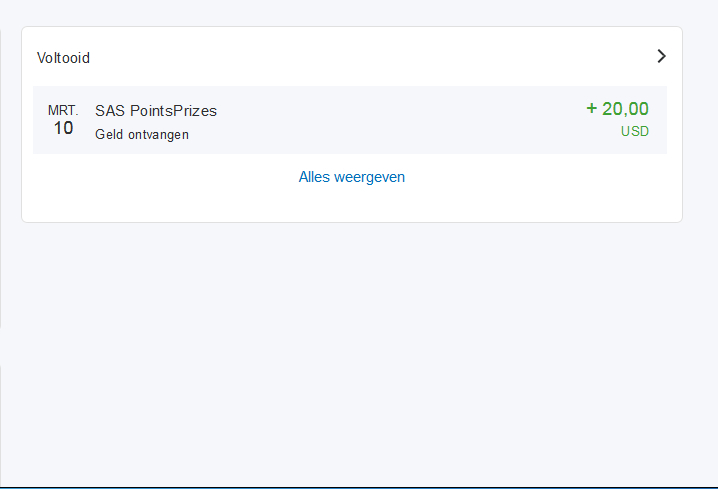Image resolution: width=718 pixels, height=489 pixels.
Task: Click the 20,00 figure in green
Action: point(625,109)
